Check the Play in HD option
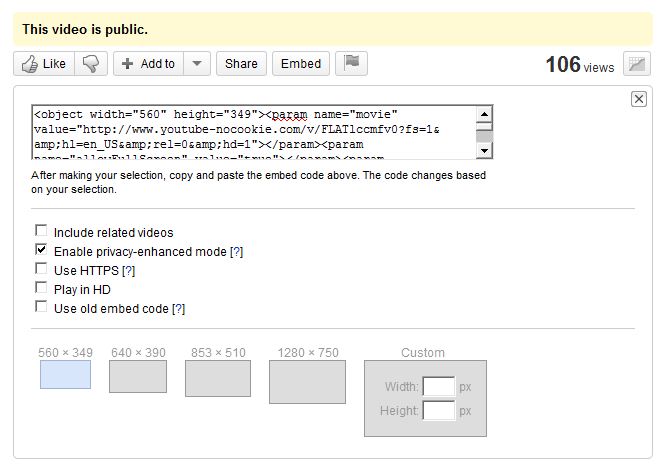Screen dimensions: 664x464 [41, 289]
